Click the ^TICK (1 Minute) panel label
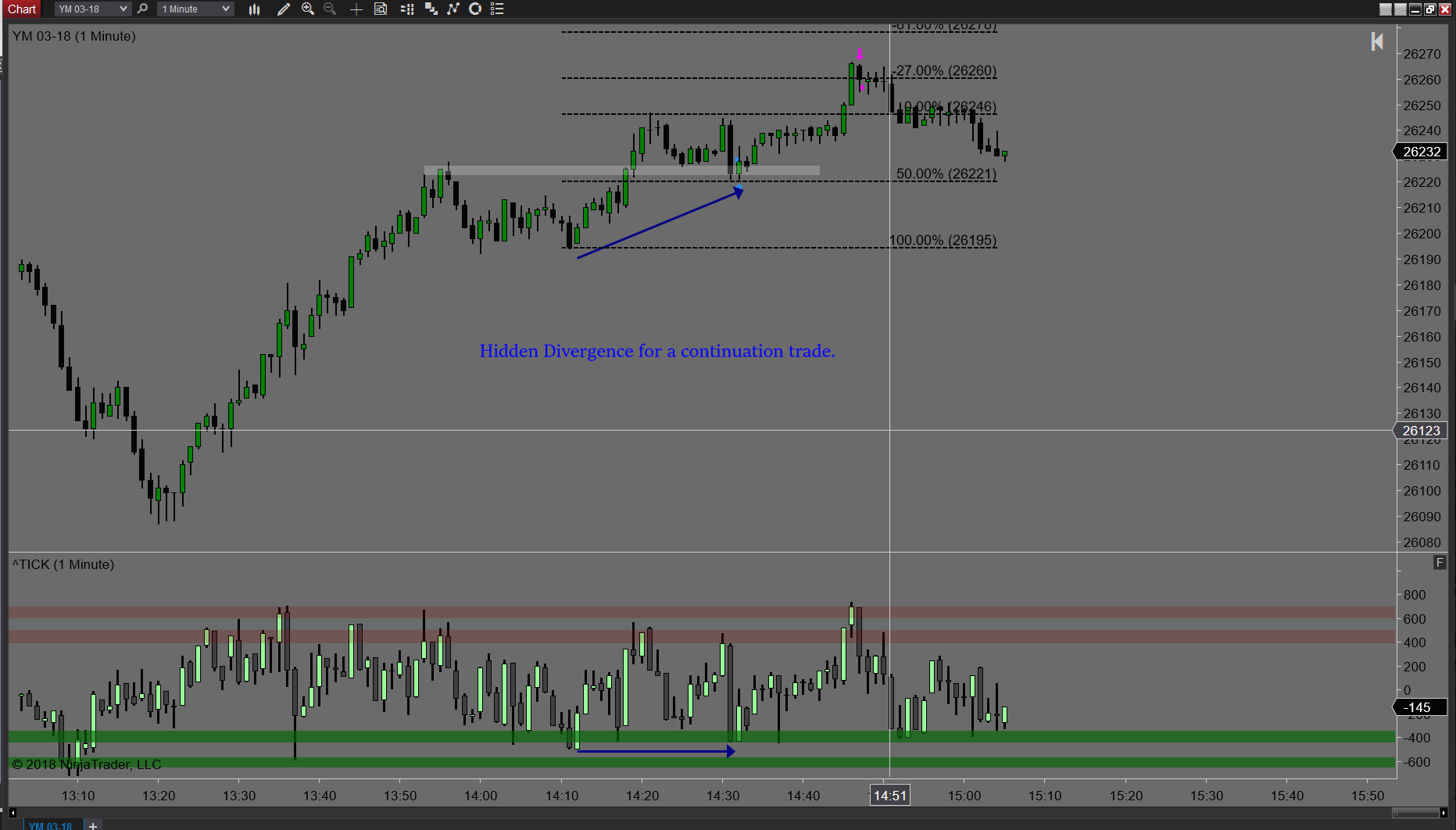The height and width of the screenshot is (830, 1456). click(x=63, y=564)
